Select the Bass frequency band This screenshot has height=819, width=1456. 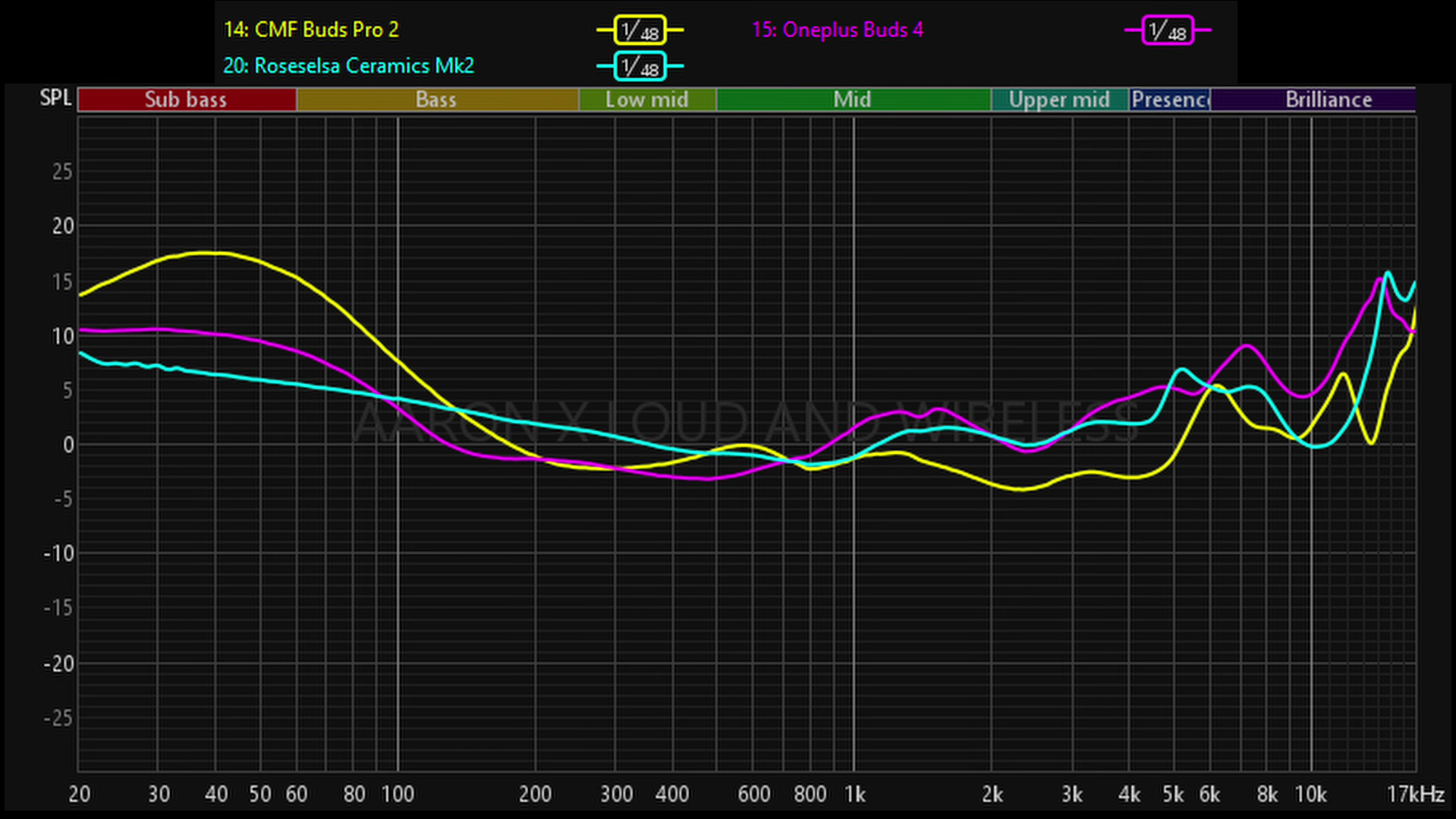pos(437,99)
